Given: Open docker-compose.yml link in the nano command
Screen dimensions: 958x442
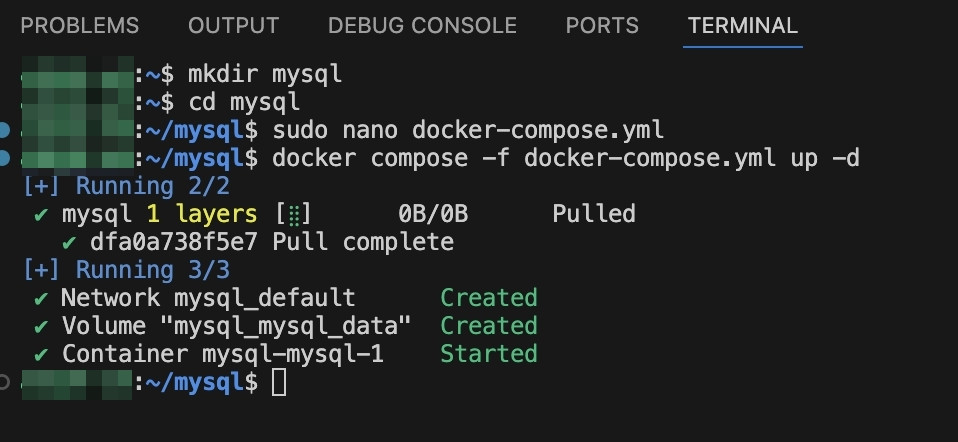Looking at the screenshot, I should [x=537, y=130].
